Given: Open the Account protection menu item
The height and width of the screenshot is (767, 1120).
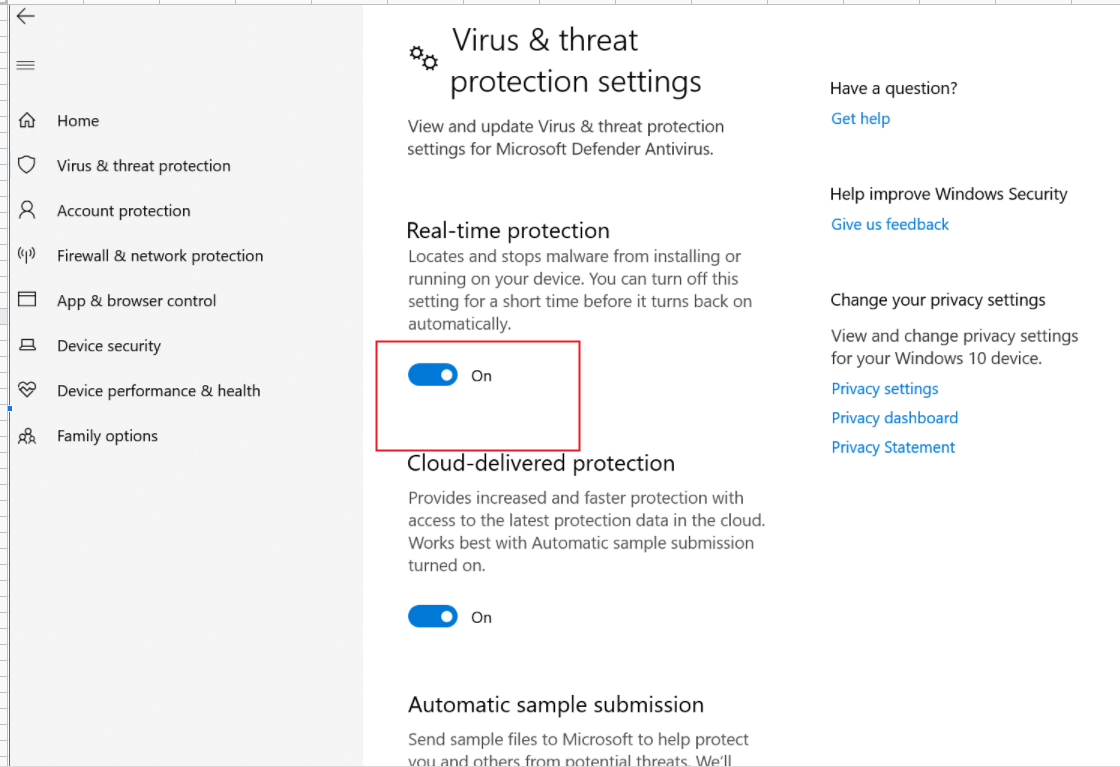Looking at the screenshot, I should [123, 211].
